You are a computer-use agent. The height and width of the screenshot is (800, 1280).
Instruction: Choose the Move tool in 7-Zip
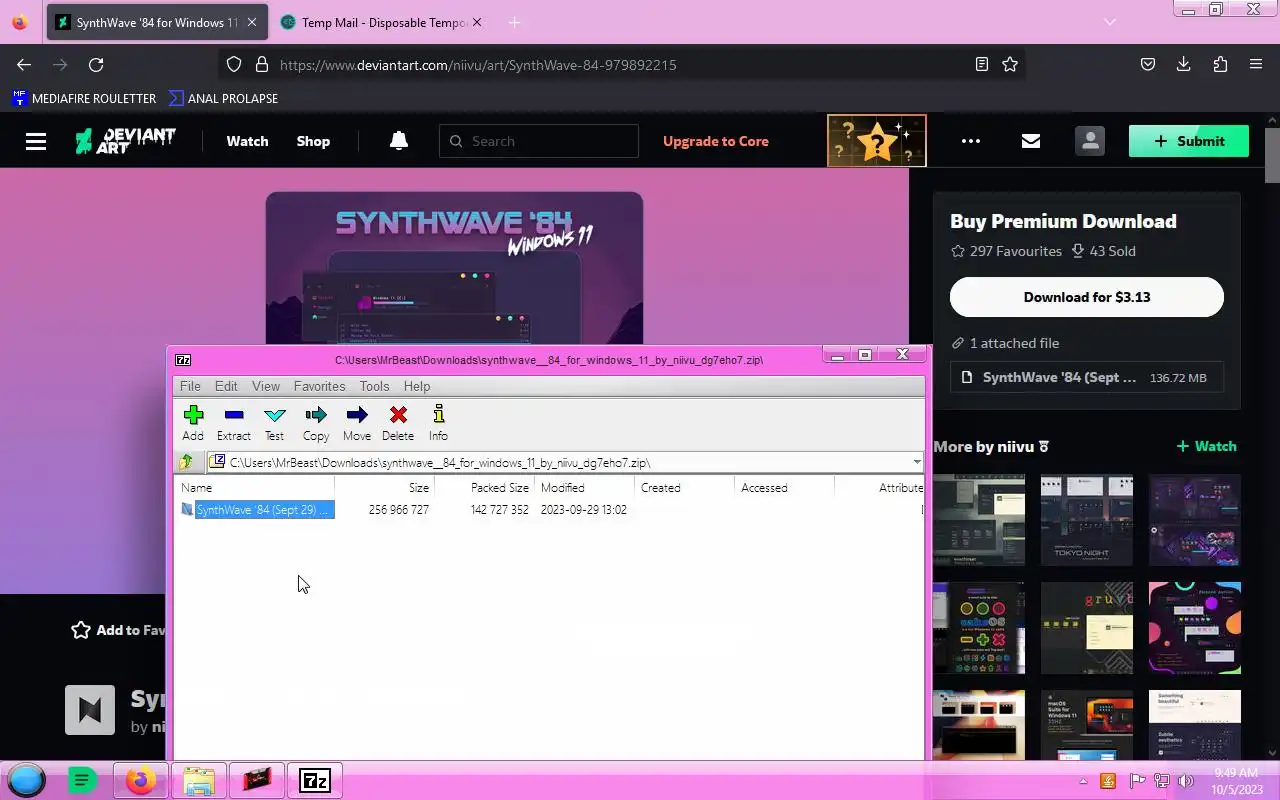point(357,422)
